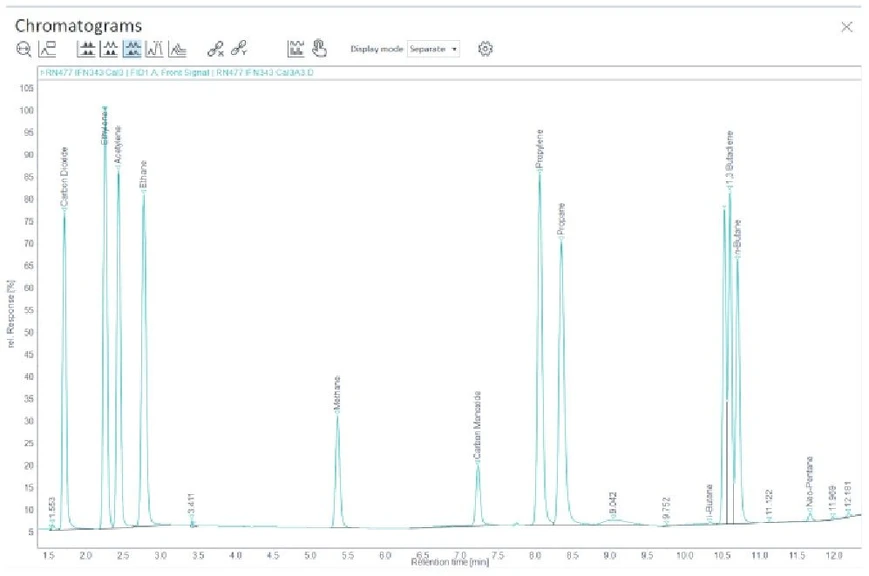Open the chromatogram settings gear
The image size is (869, 576).
click(486, 49)
